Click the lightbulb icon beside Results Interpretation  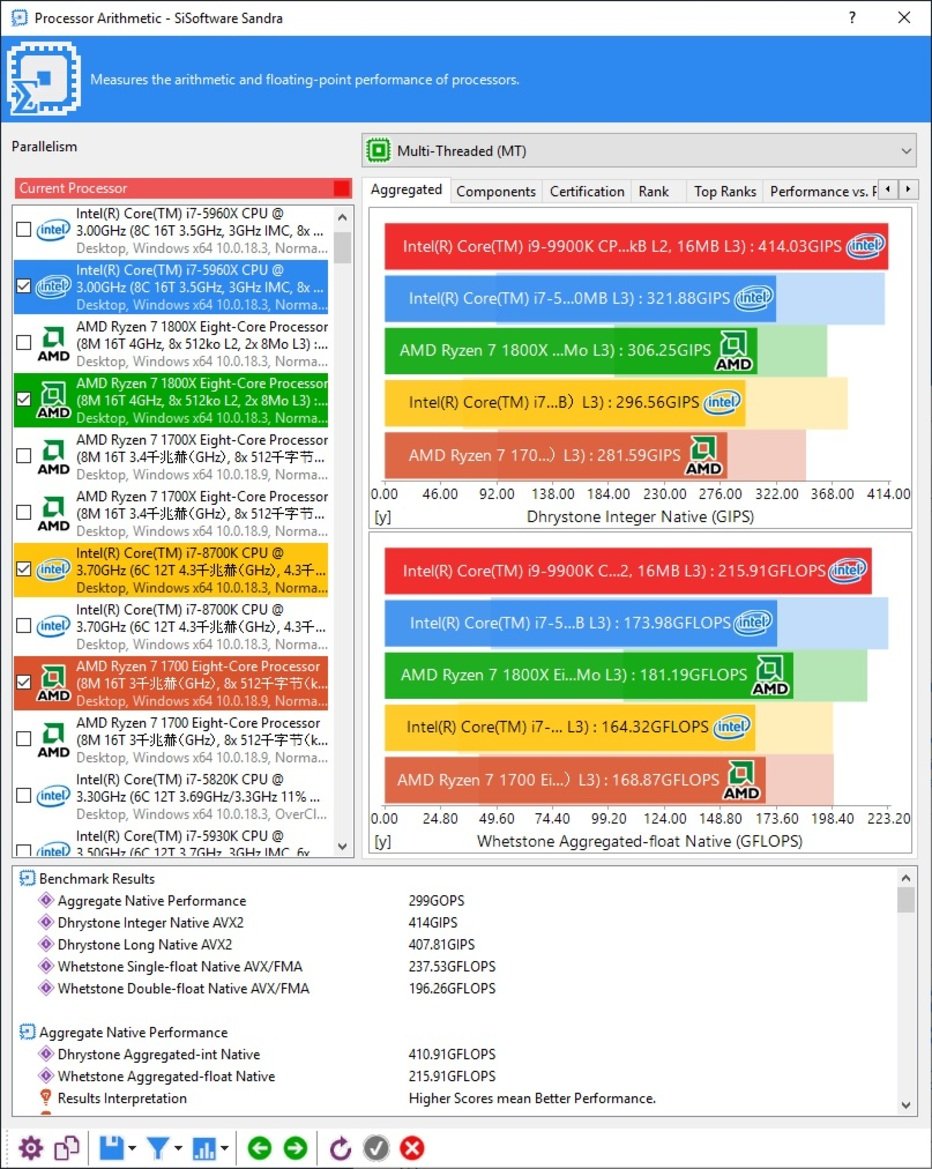45,1097
